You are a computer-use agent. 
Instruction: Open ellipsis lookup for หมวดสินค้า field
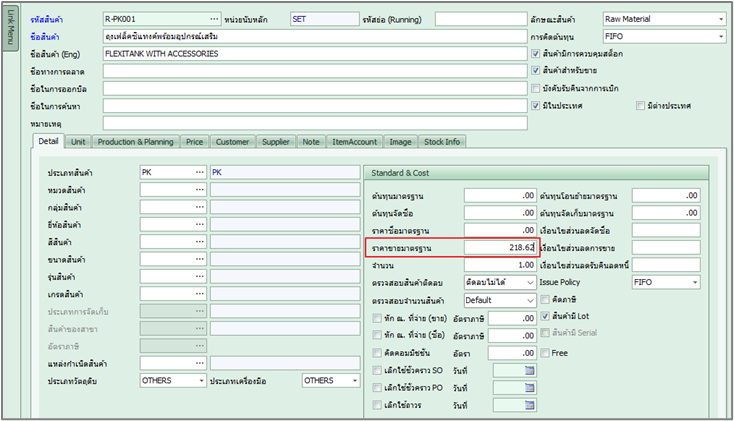(x=199, y=190)
